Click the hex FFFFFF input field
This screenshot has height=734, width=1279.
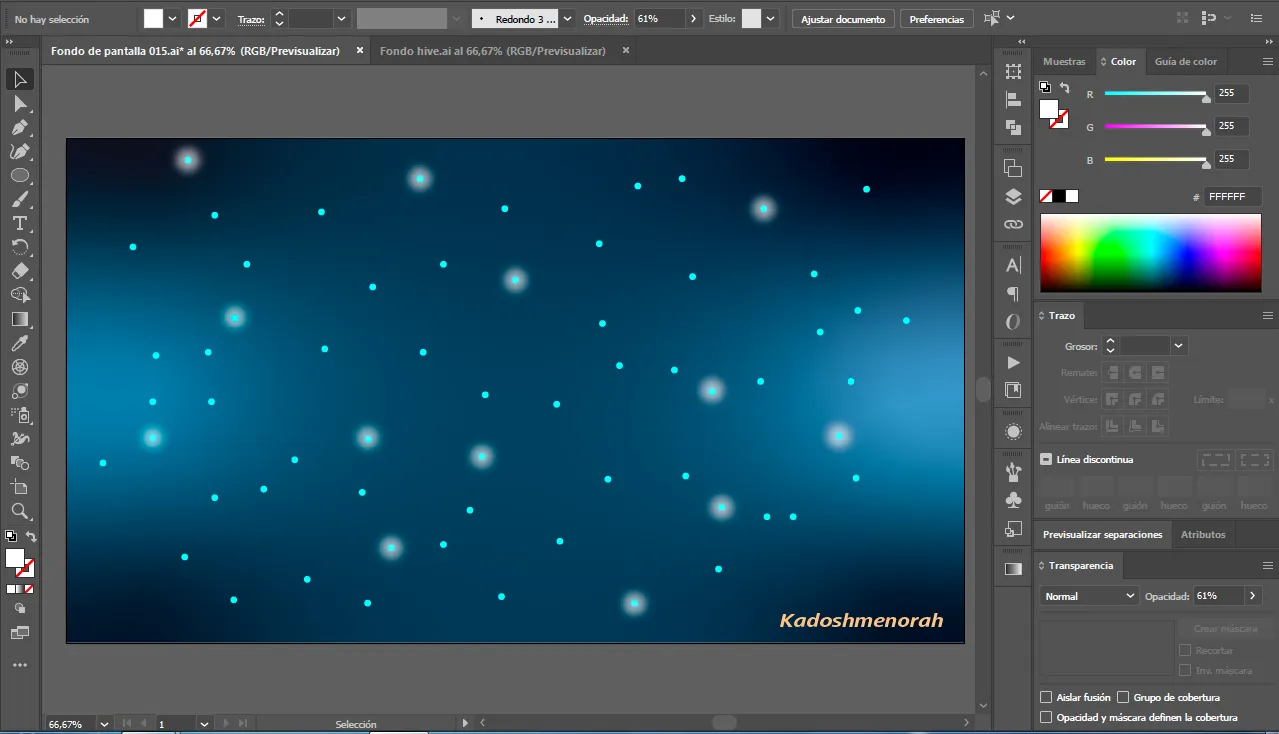(1233, 197)
